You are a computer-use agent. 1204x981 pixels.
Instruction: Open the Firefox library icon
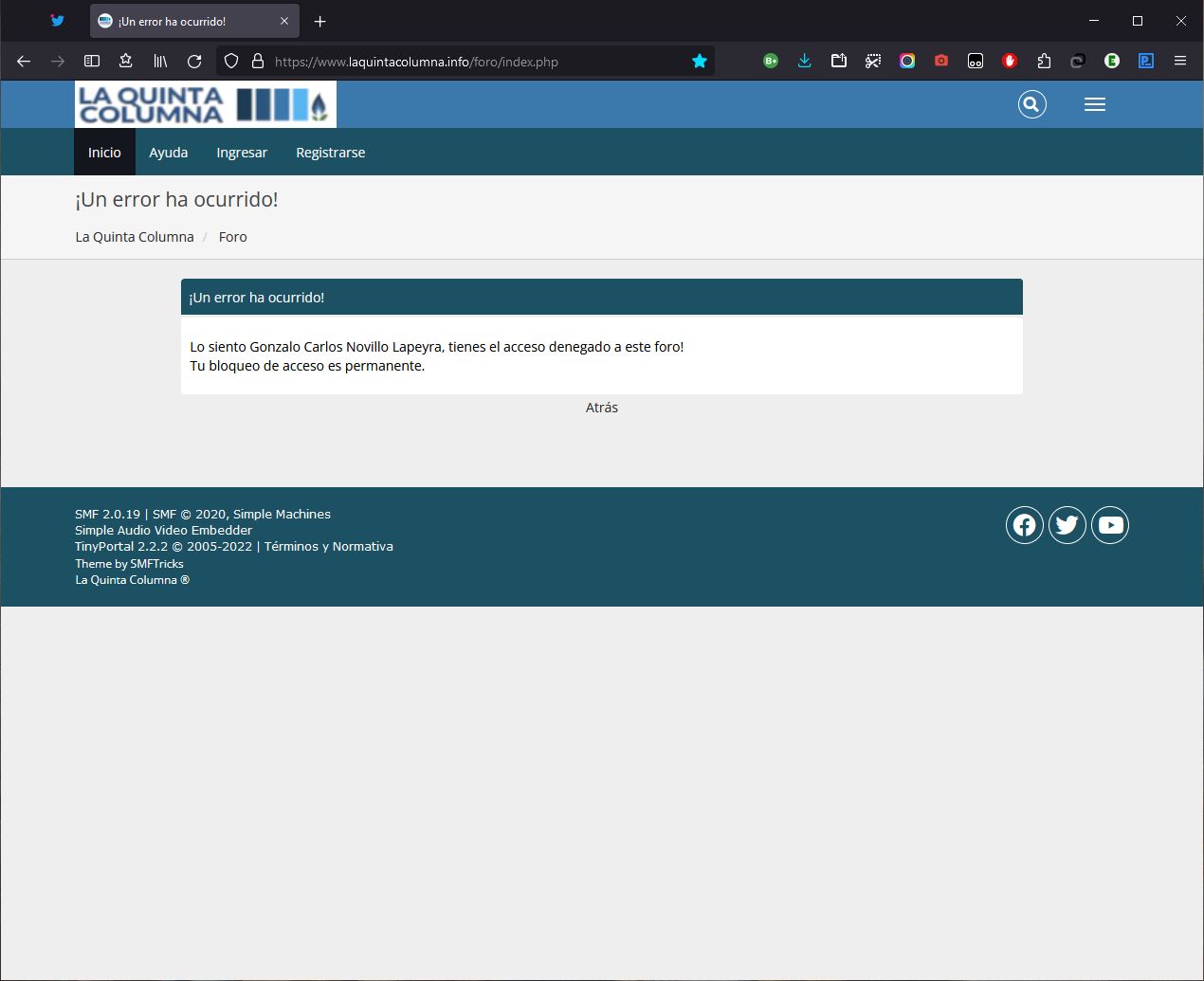pyautogui.click(x=160, y=62)
